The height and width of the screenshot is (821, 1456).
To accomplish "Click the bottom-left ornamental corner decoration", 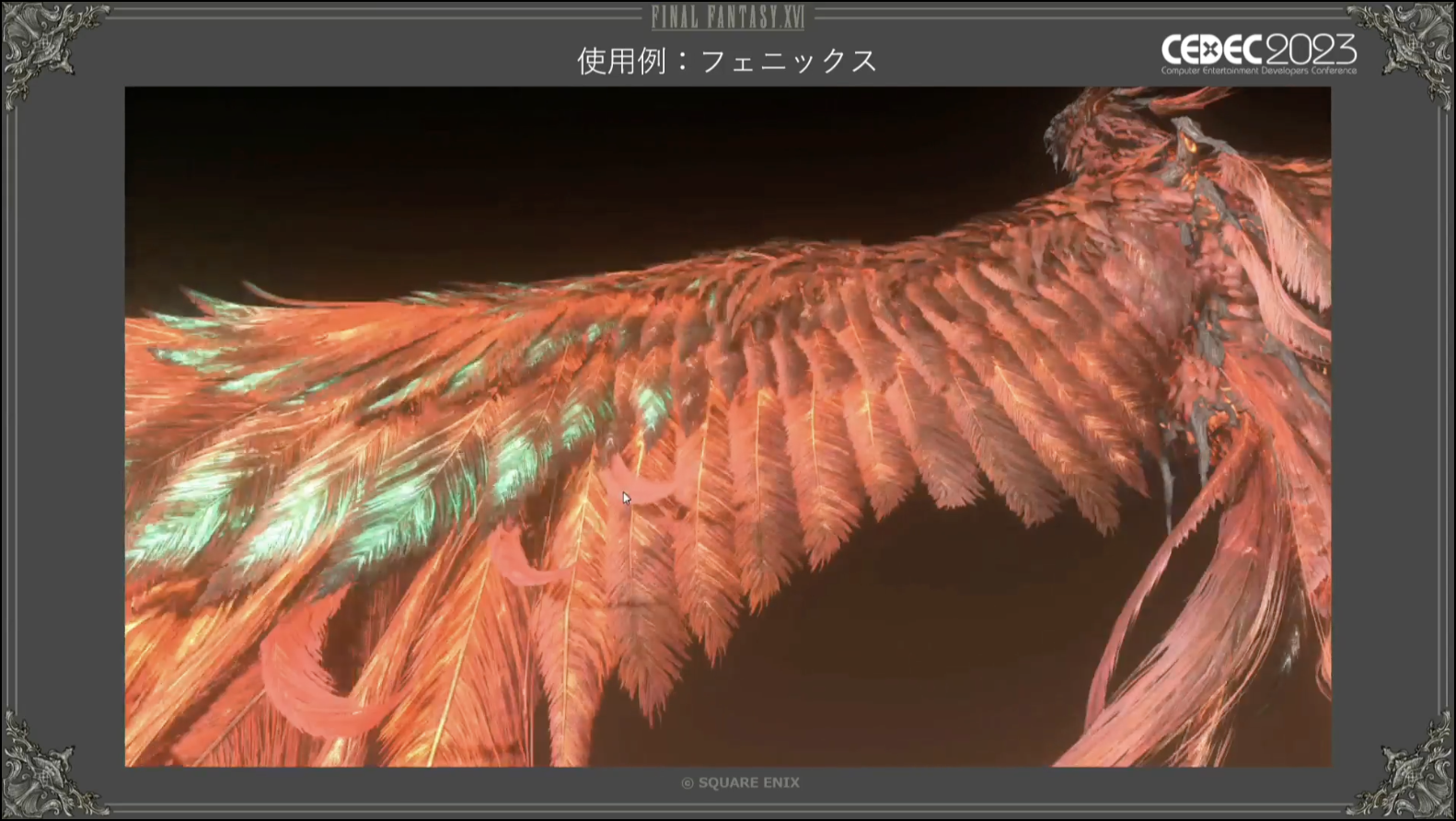I will 41,769.
